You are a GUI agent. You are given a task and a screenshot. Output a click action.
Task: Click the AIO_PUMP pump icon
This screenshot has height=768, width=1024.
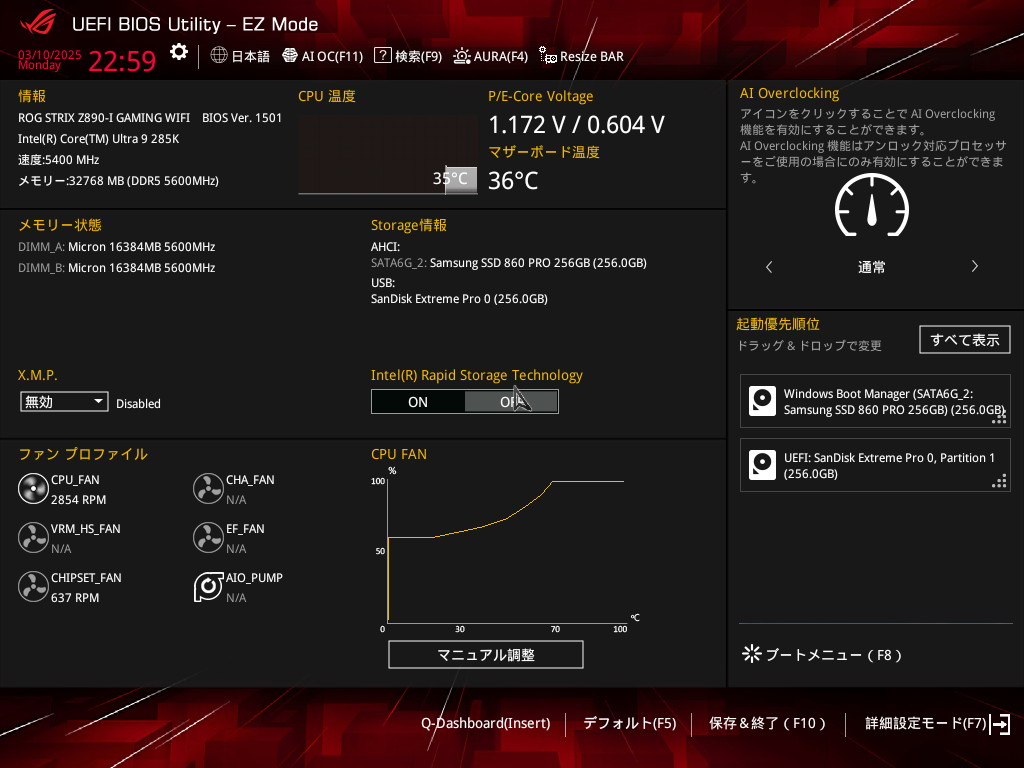point(208,586)
